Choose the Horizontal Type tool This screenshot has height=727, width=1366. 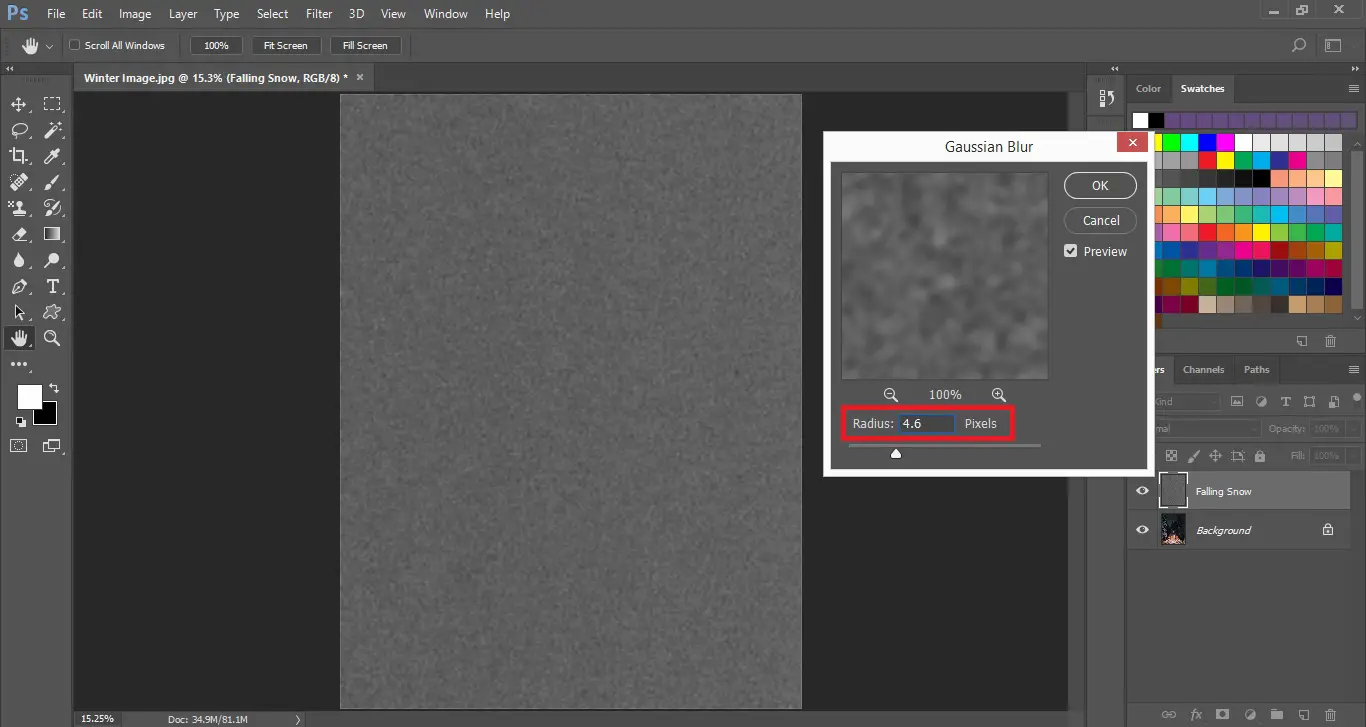point(54,286)
